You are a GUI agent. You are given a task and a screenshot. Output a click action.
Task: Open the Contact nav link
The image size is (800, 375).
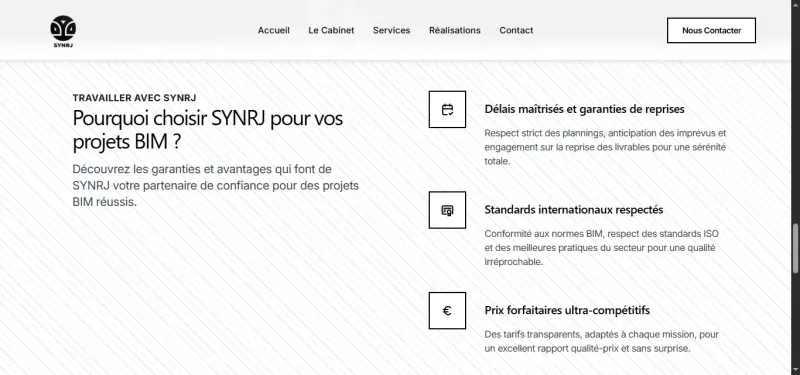pyautogui.click(x=516, y=30)
